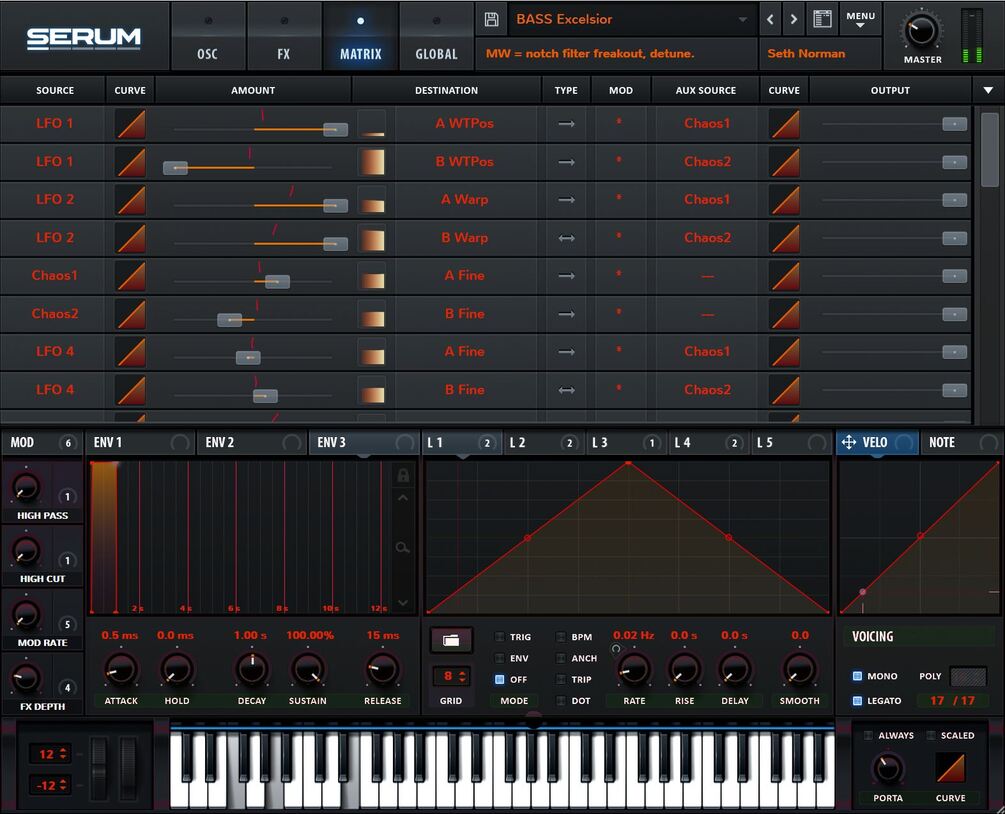Enable the LFO ENV mode checkbox

[499, 658]
